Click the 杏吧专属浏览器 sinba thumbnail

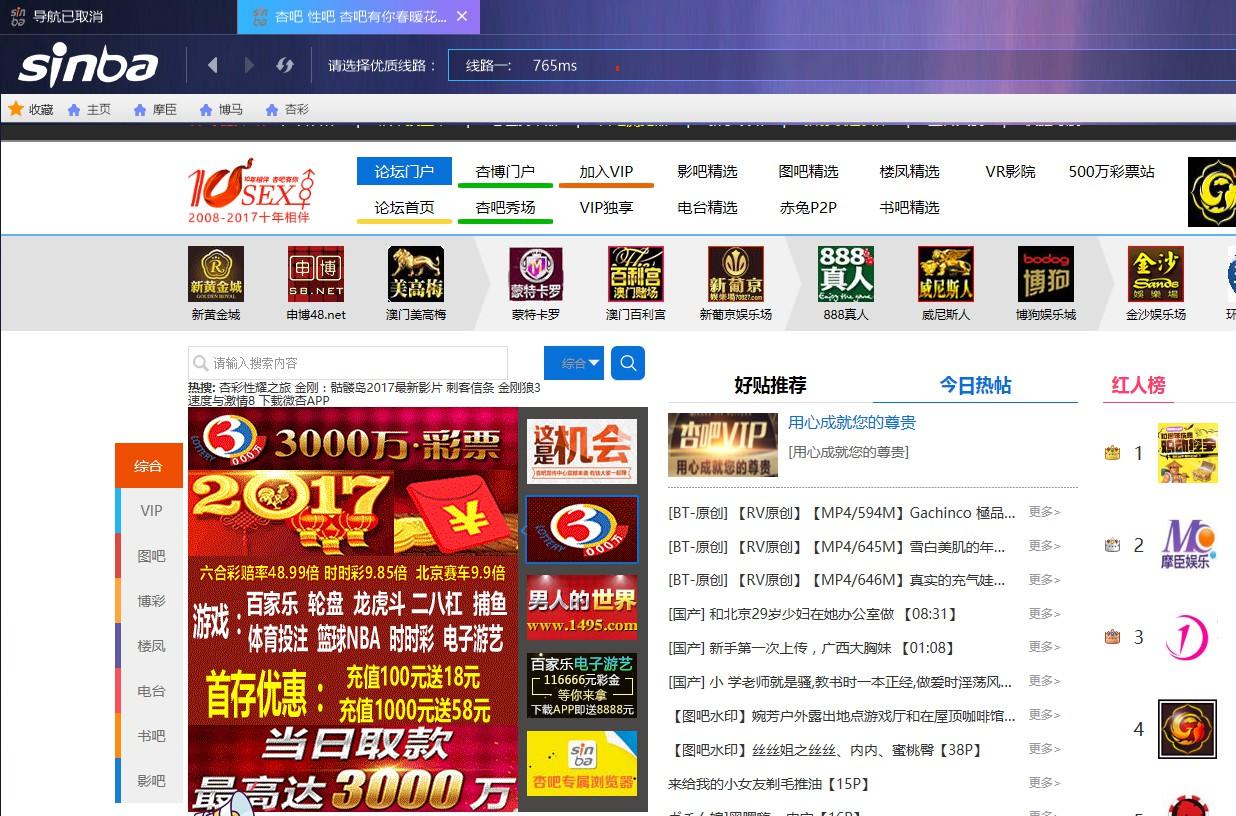pos(582,763)
